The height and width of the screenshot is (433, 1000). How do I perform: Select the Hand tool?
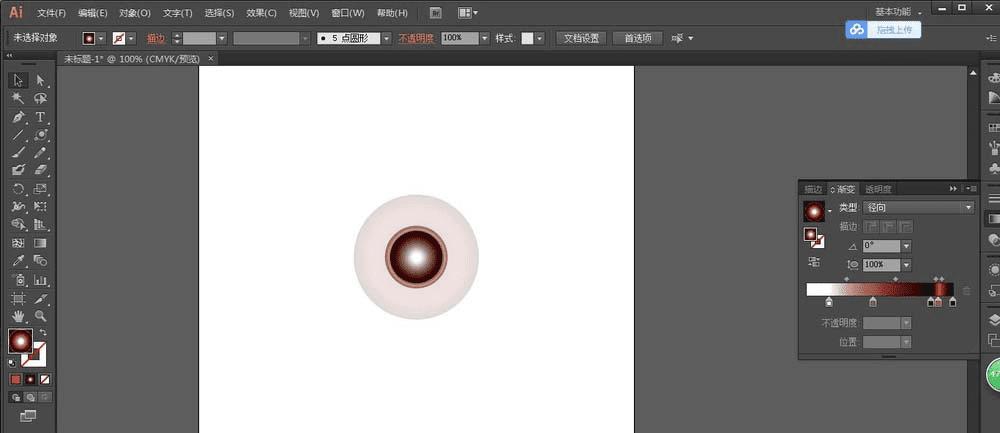[x=18, y=316]
